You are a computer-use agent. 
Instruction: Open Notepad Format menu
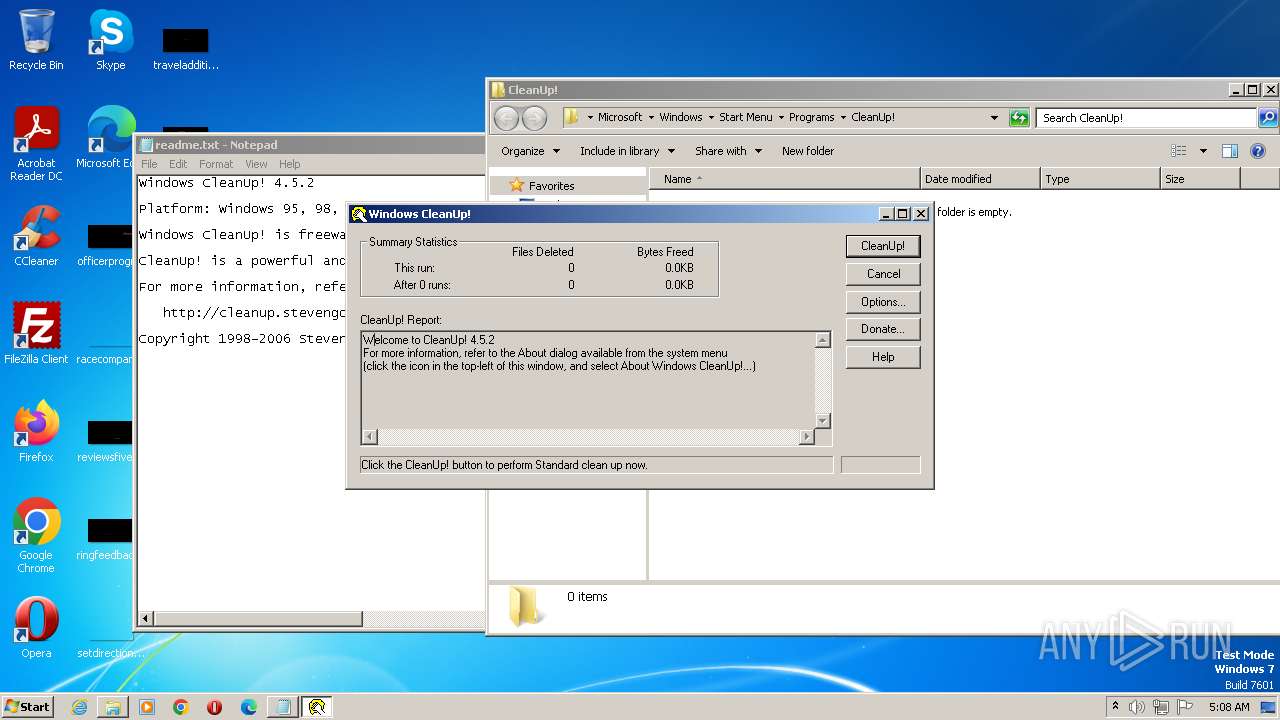coord(216,164)
